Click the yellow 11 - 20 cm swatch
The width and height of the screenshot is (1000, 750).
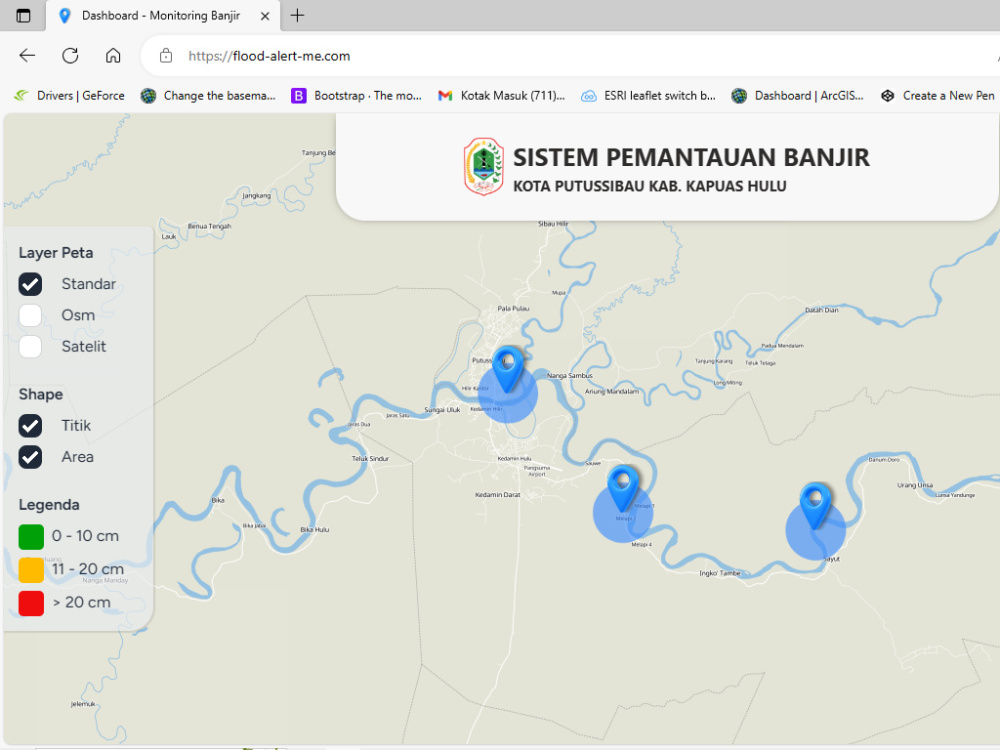pos(31,570)
